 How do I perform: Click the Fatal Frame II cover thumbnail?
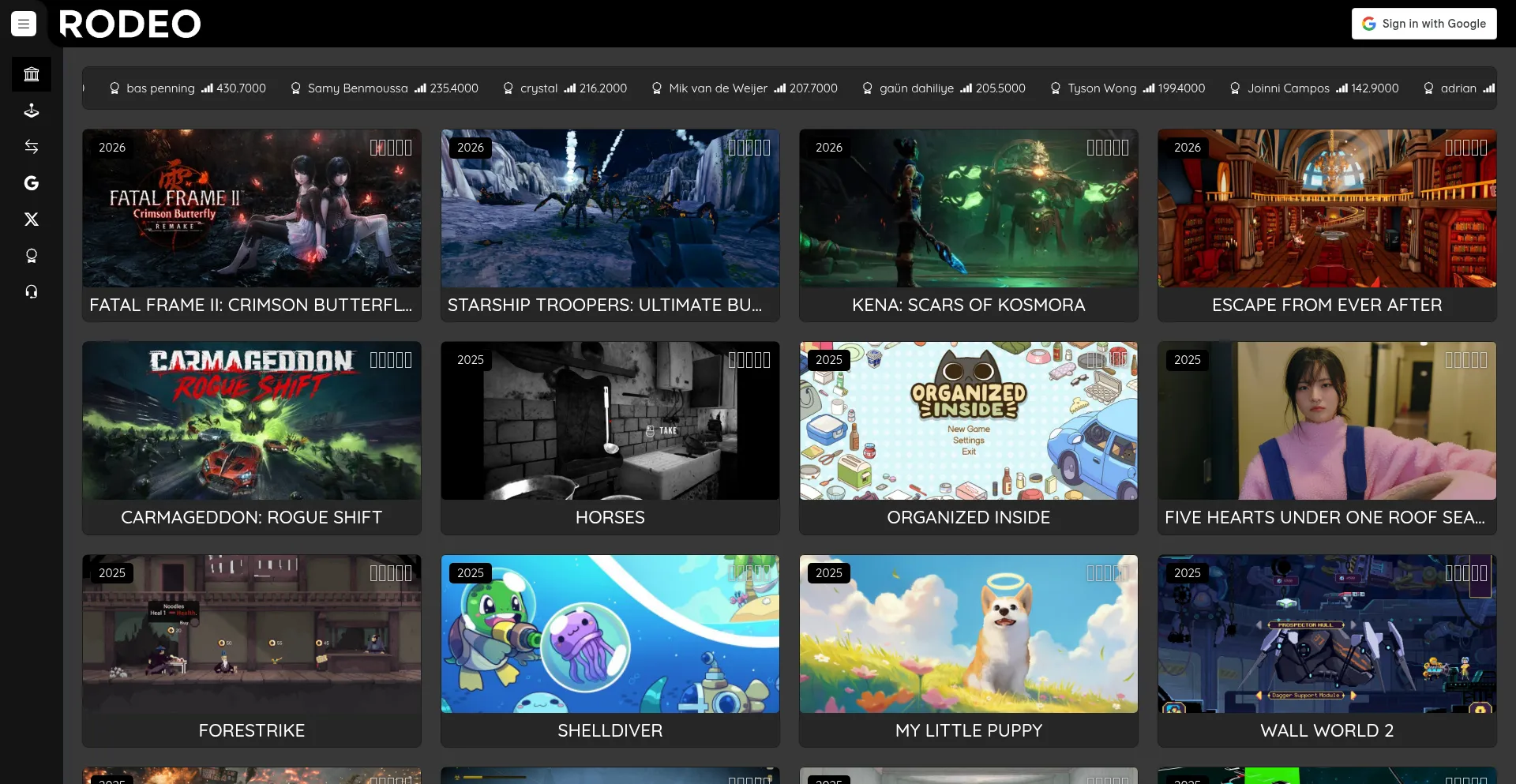click(x=252, y=208)
